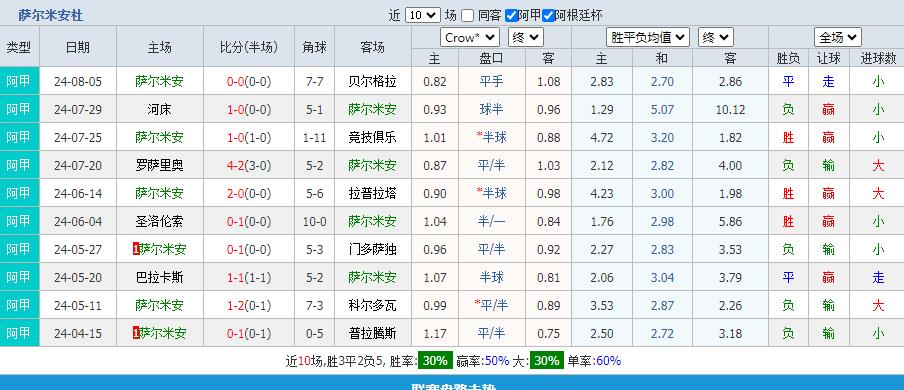Click the 平手 handicap on the 24-08-05 row
The image size is (904, 390).
(491, 81)
